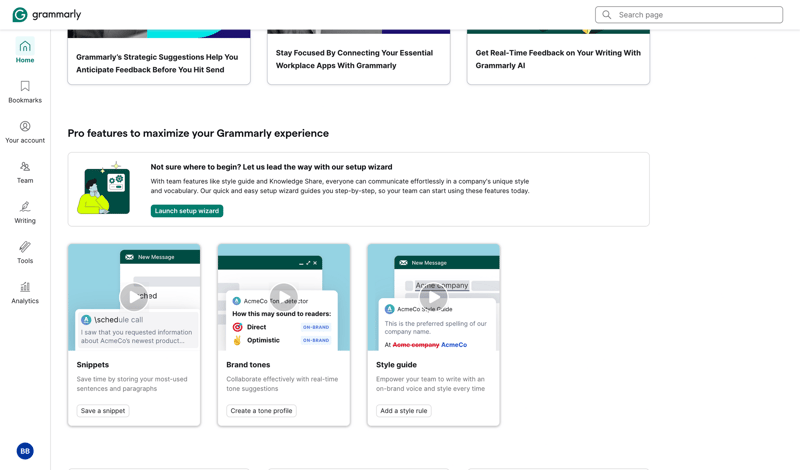Play the Snippets video
Image resolution: width=800 pixels, height=470 pixels.
click(x=134, y=297)
